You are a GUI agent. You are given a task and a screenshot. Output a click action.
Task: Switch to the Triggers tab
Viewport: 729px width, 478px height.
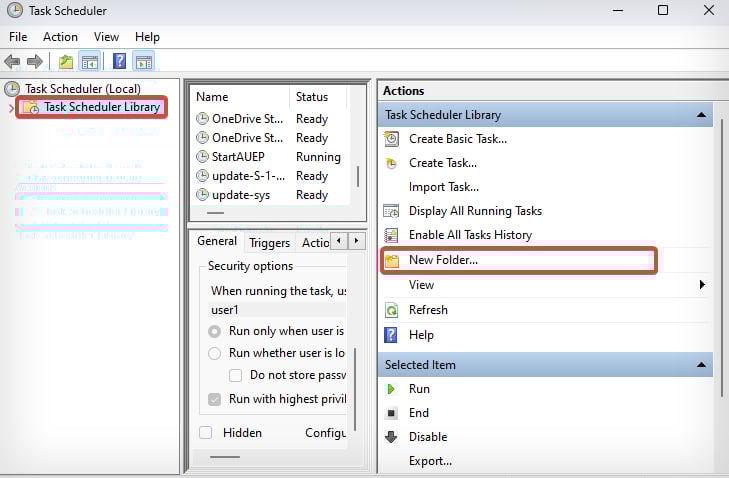coord(269,243)
